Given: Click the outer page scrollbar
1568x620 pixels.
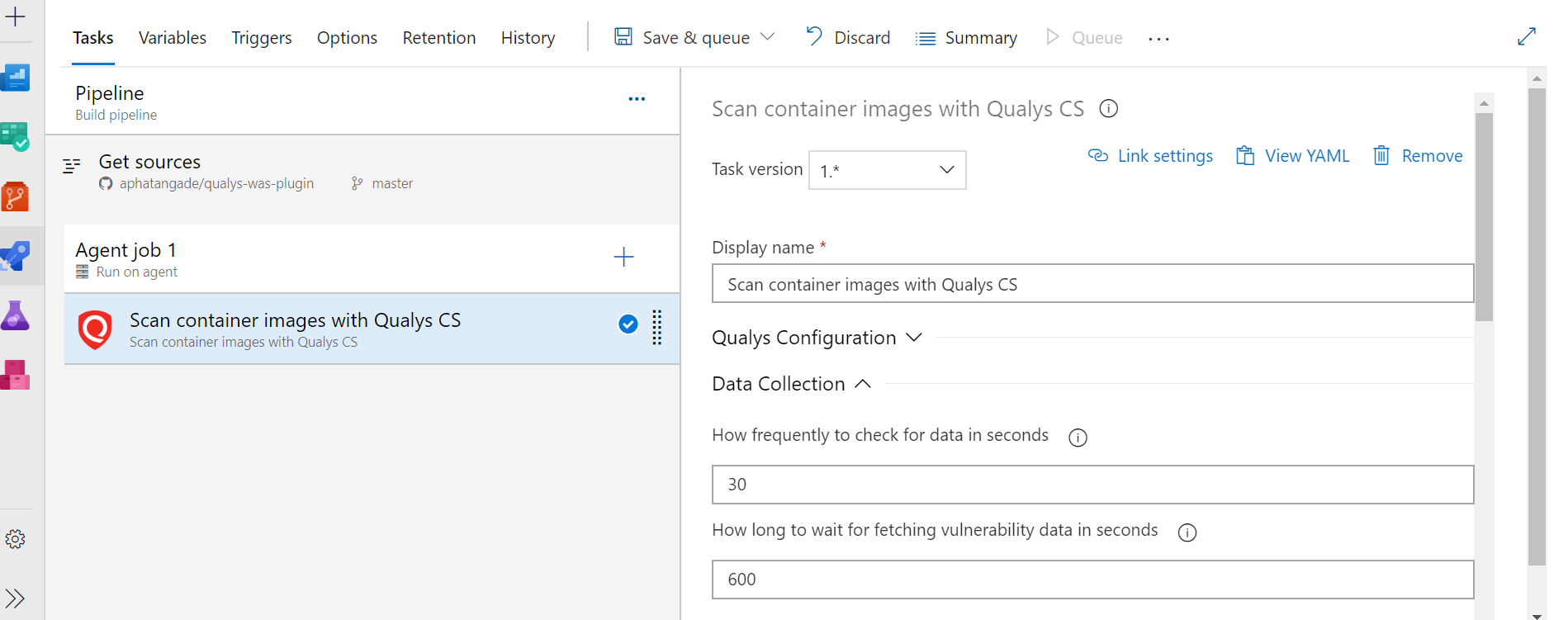Looking at the screenshot, I should click(1537, 327).
